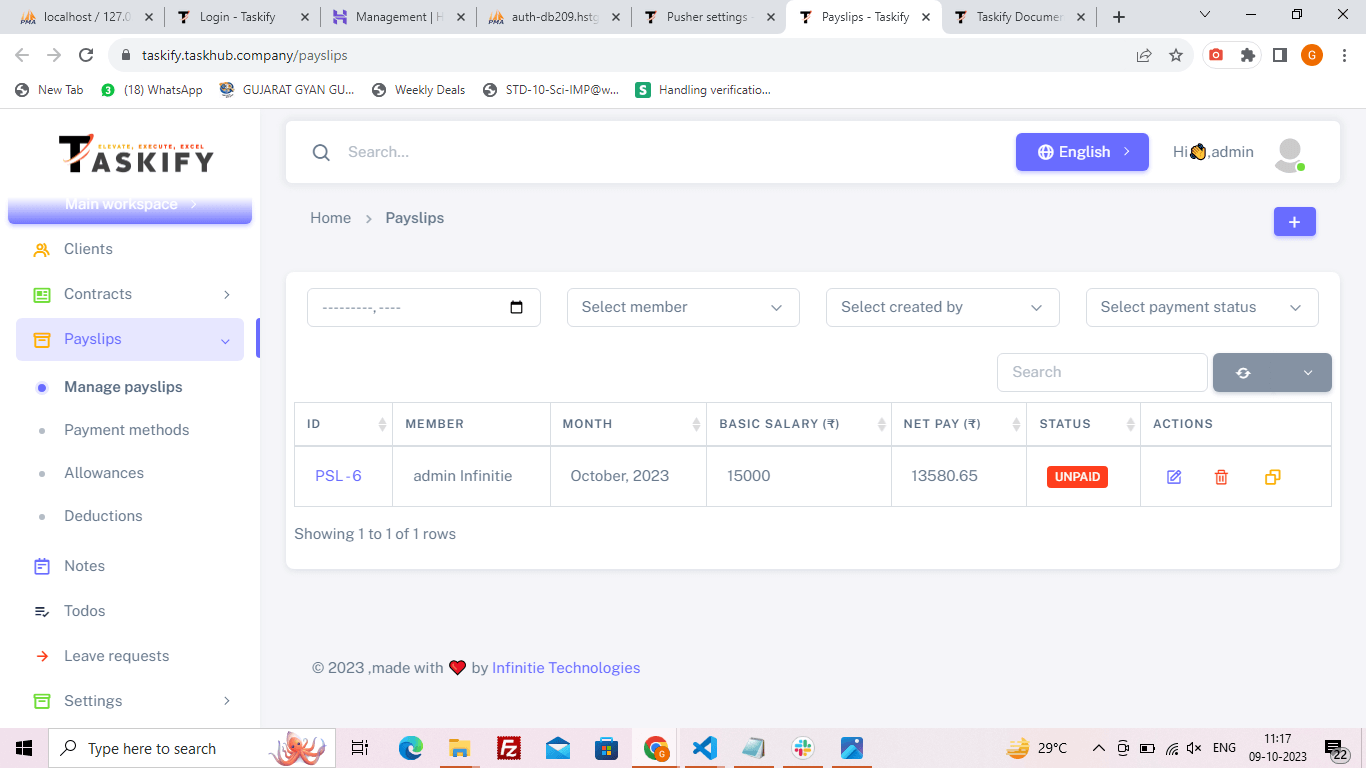Open VS Code from the taskbar
This screenshot has height=768, width=1366.
(704, 748)
